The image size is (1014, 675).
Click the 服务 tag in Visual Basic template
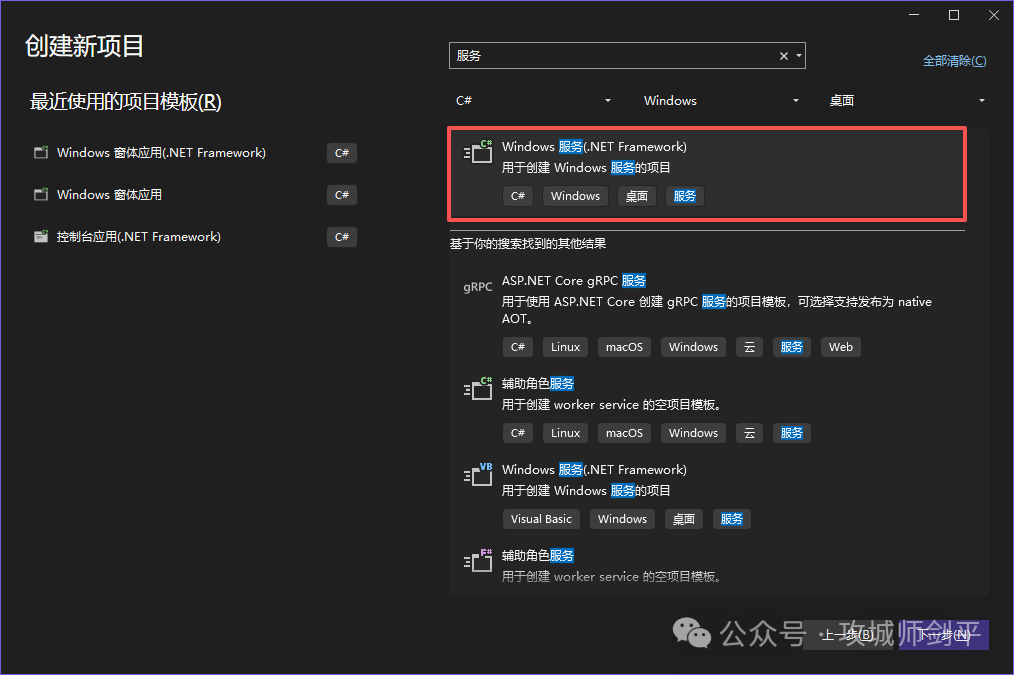pos(731,519)
